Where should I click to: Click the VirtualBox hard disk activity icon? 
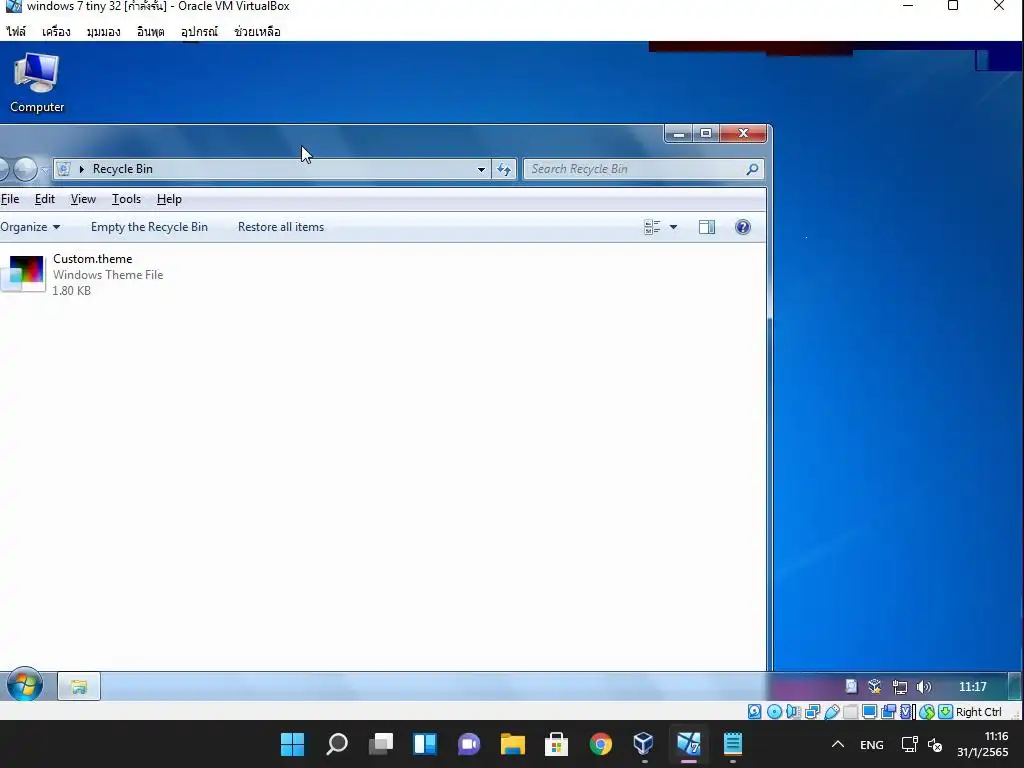(x=754, y=711)
